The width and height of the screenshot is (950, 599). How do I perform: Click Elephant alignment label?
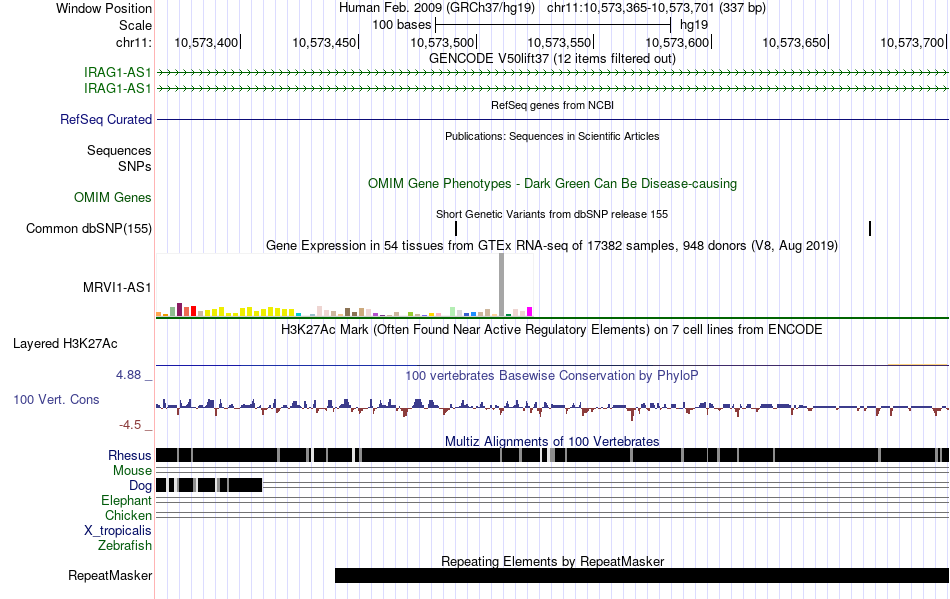[126, 500]
